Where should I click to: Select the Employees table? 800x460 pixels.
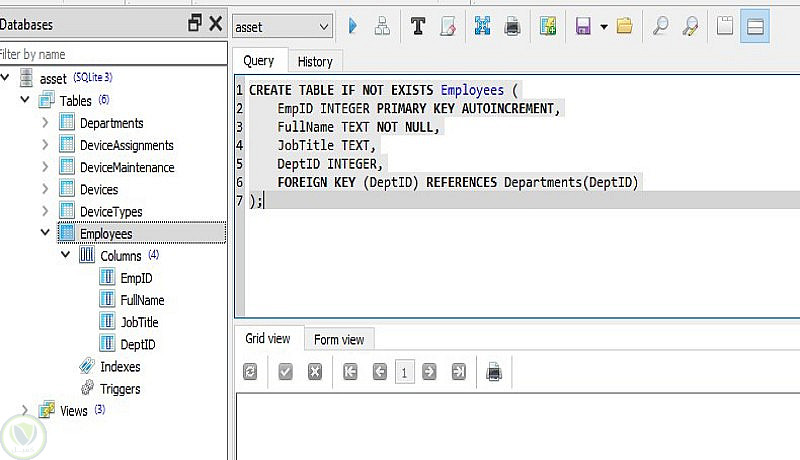[x=106, y=234]
